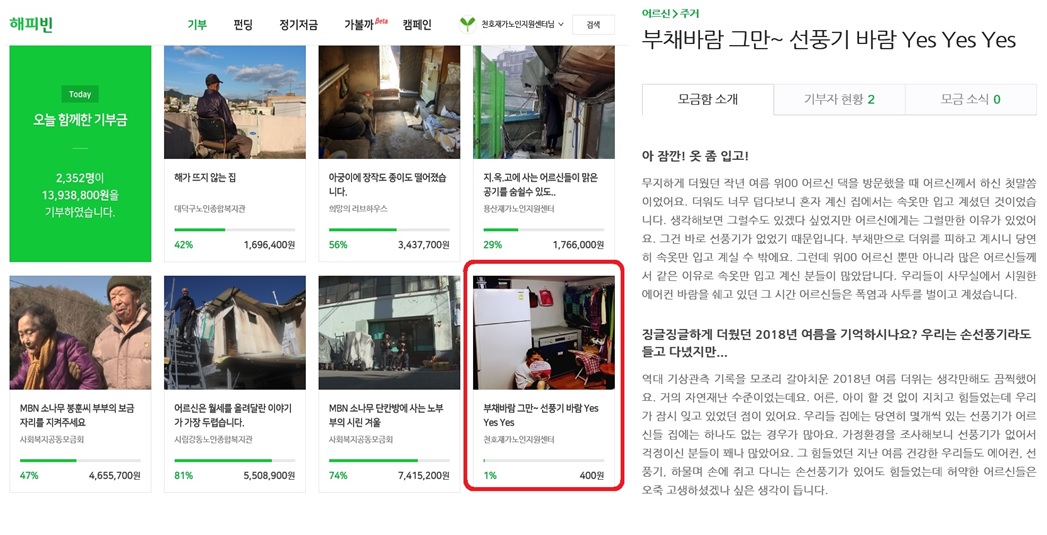
Task: Click the 해피빈 logo
Action: tap(31, 25)
